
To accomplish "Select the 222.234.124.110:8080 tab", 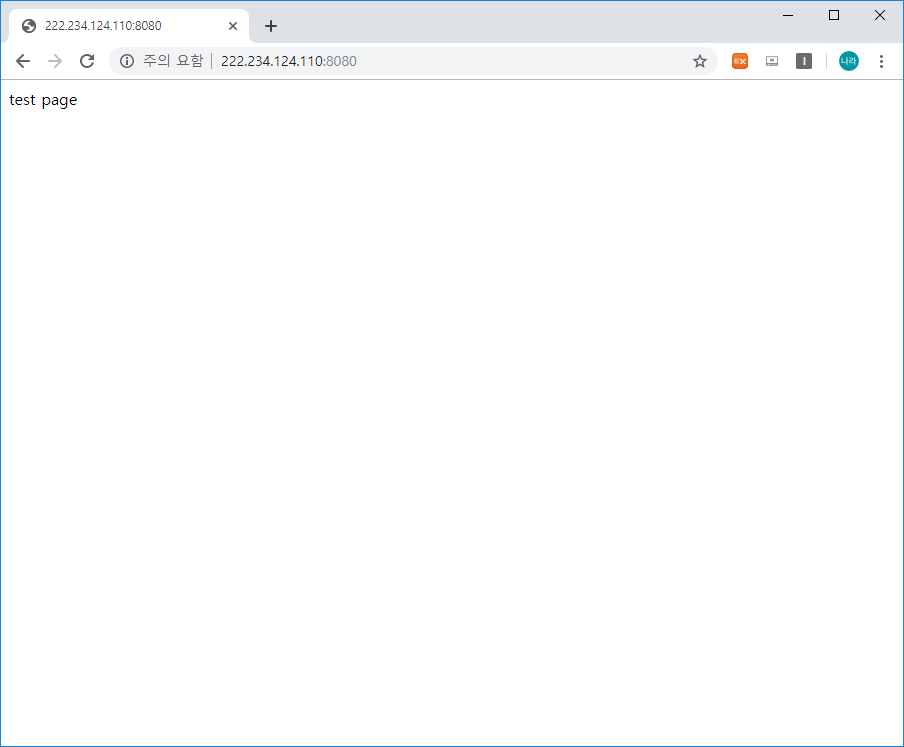I will [x=129, y=26].
